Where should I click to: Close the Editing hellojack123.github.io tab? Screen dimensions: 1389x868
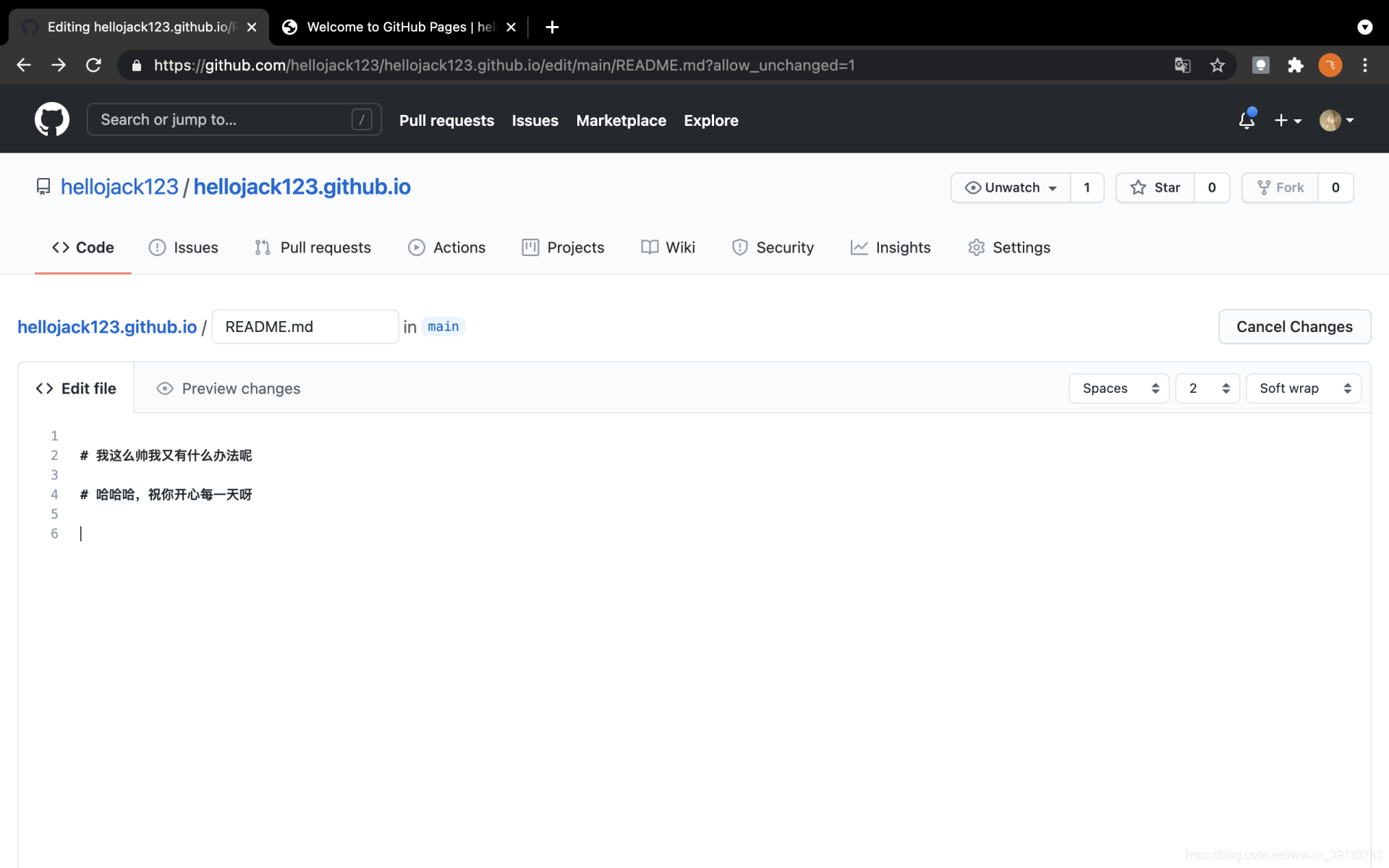[252, 27]
